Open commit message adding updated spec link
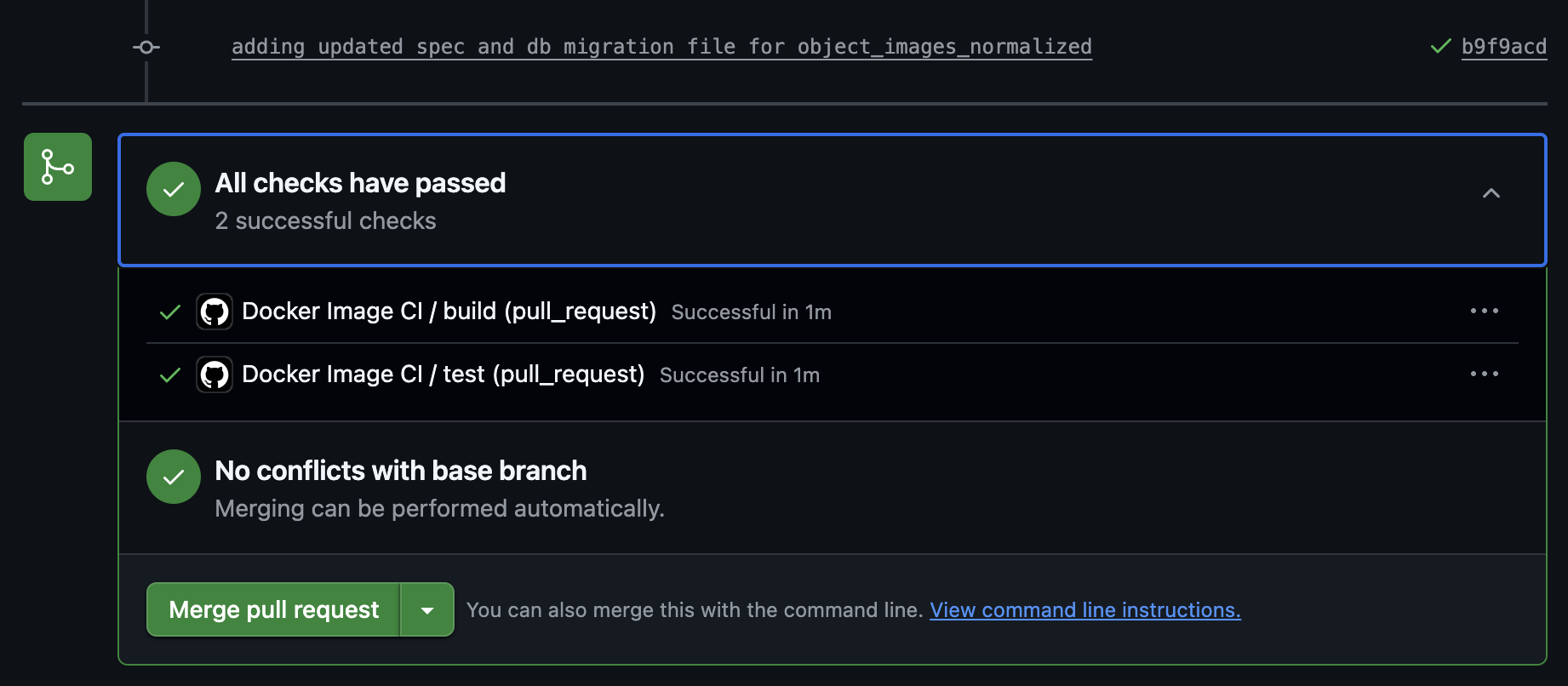This screenshot has width=1568, height=686. click(661, 47)
